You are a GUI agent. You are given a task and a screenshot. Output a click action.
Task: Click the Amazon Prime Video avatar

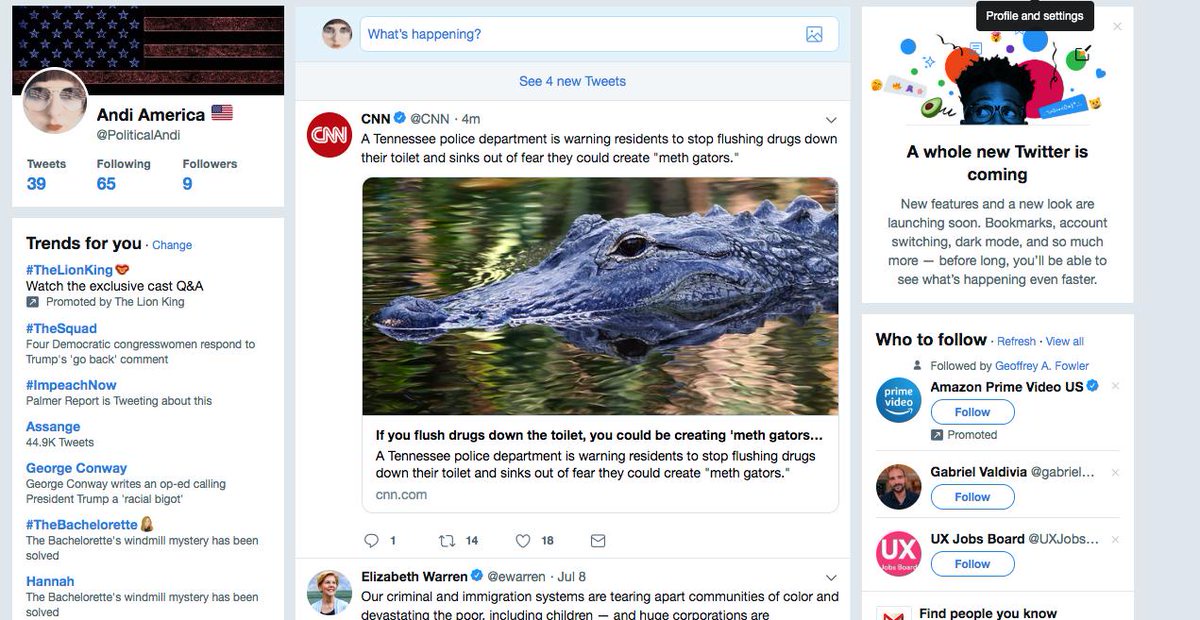click(x=898, y=400)
